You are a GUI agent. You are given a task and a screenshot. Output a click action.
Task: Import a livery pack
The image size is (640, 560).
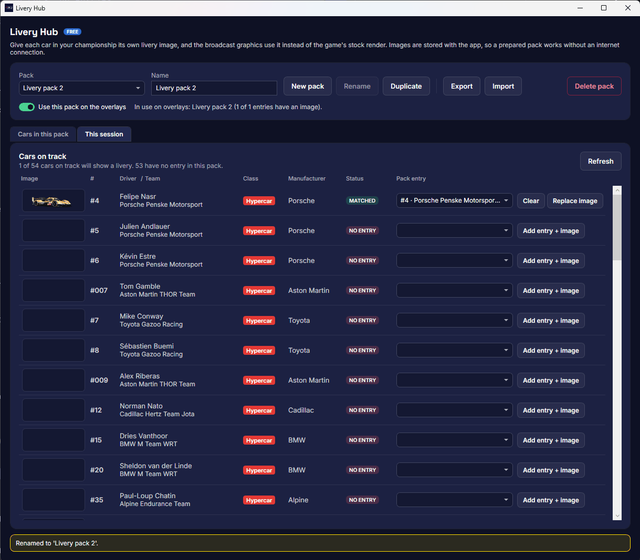point(503,86)
